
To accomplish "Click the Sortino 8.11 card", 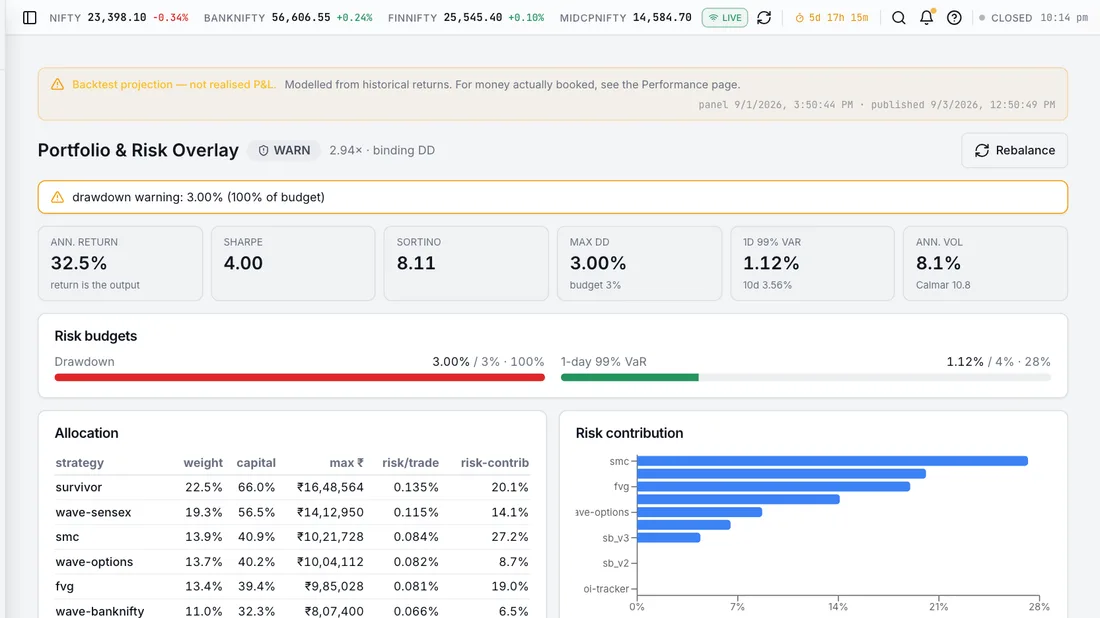I will pyautogui.click(x=466, y=263).
